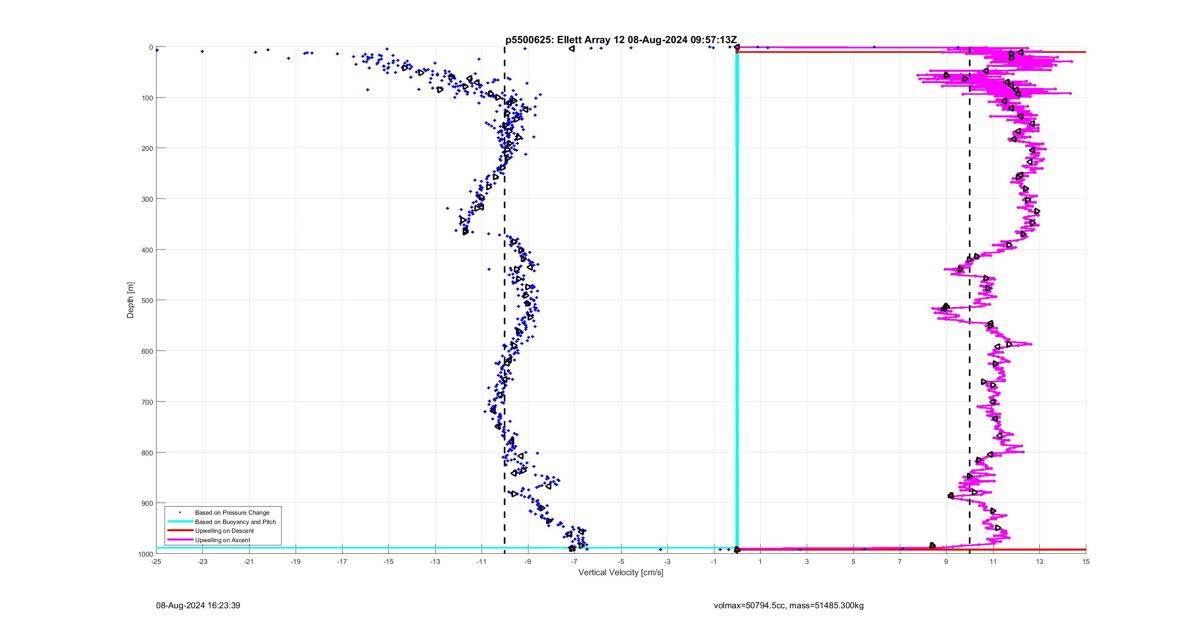Image resolution: width=1200 pixels, height=622 pixels.
Task: Click the y-axis tick label 600
Action: [x=146, y=351]
